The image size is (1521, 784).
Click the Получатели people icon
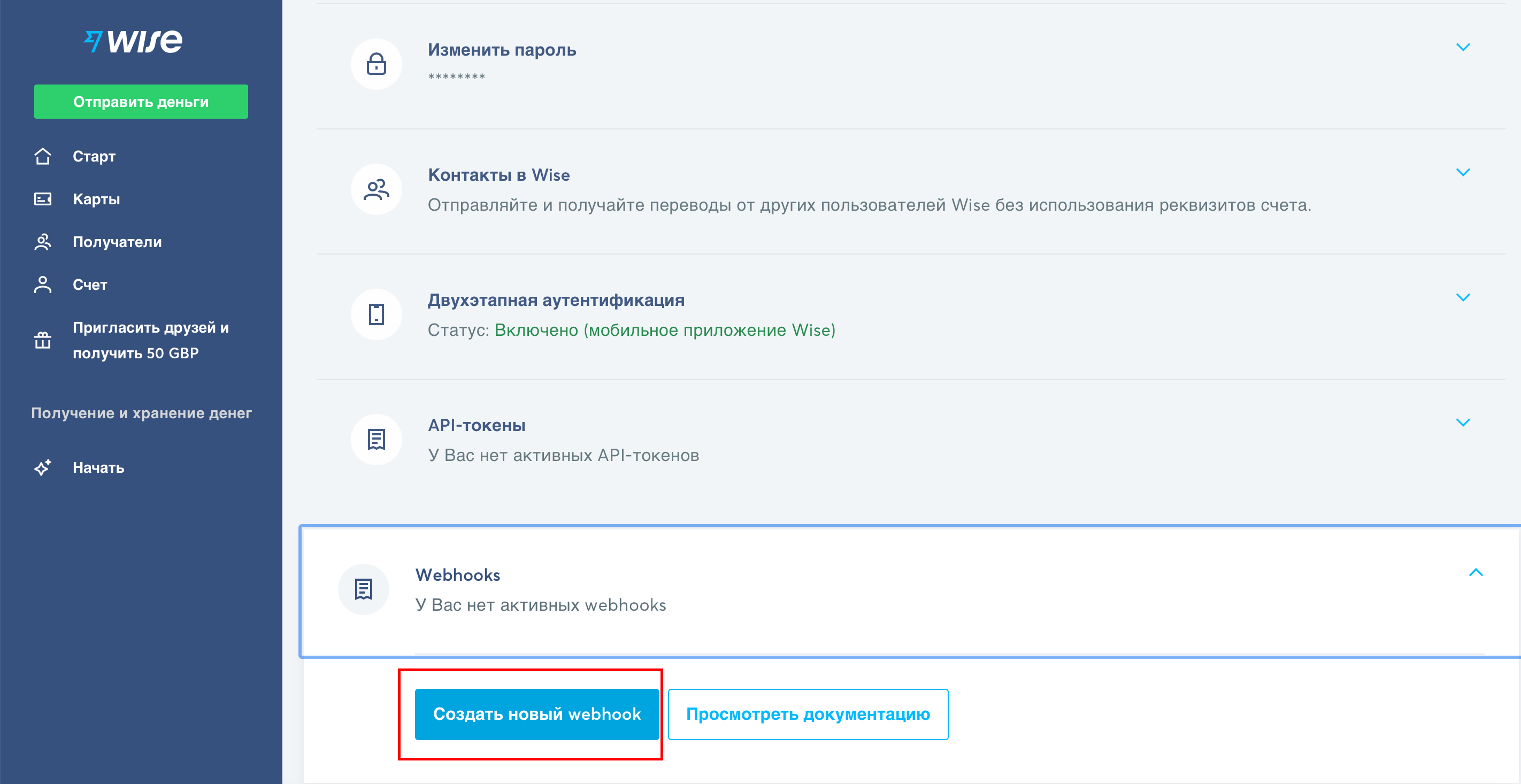point(42,242)
